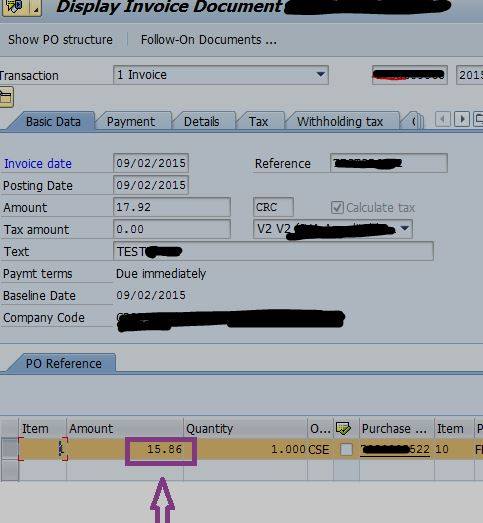483x523 pixels.
Task: Switch to the Payment tab
Action: (131, 121)
